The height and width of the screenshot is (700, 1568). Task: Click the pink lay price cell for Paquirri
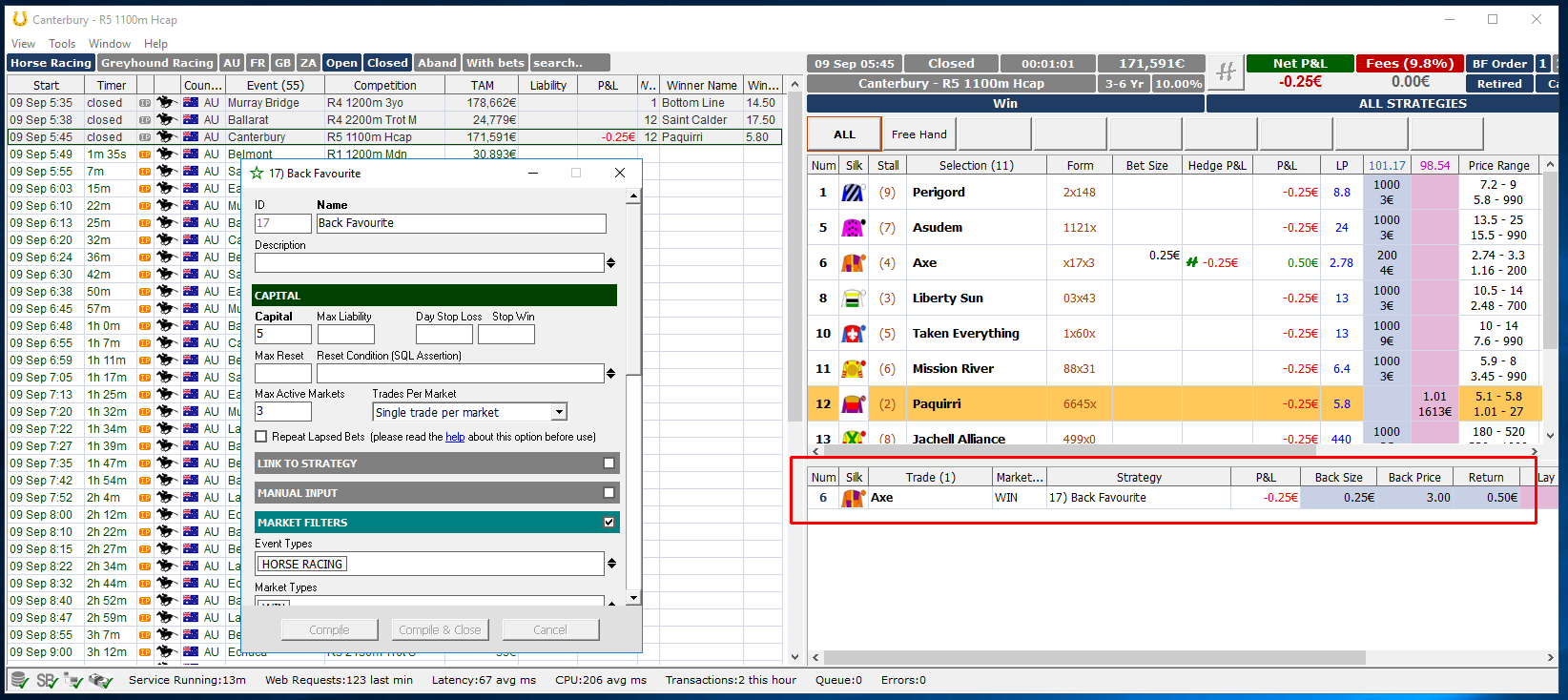[x=1434, y=404]
